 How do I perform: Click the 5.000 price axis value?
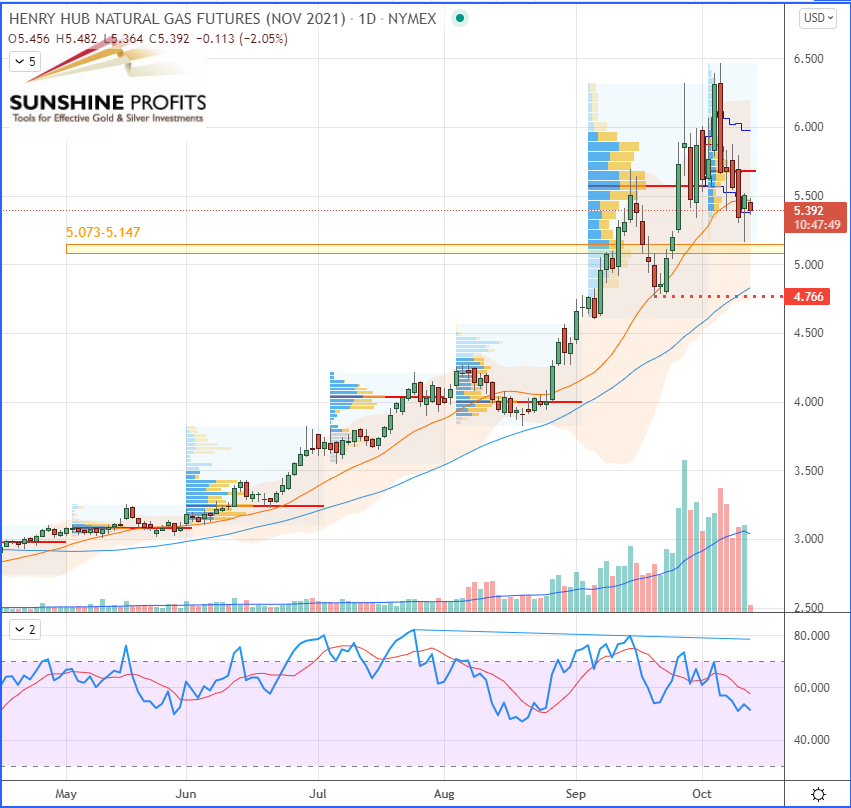coord(809,265)
